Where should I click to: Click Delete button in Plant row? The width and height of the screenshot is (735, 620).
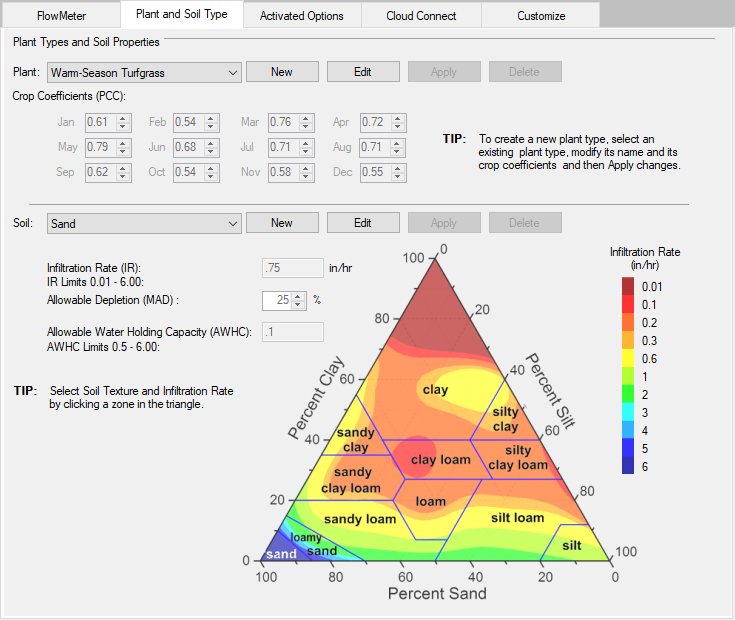point(525,72)
